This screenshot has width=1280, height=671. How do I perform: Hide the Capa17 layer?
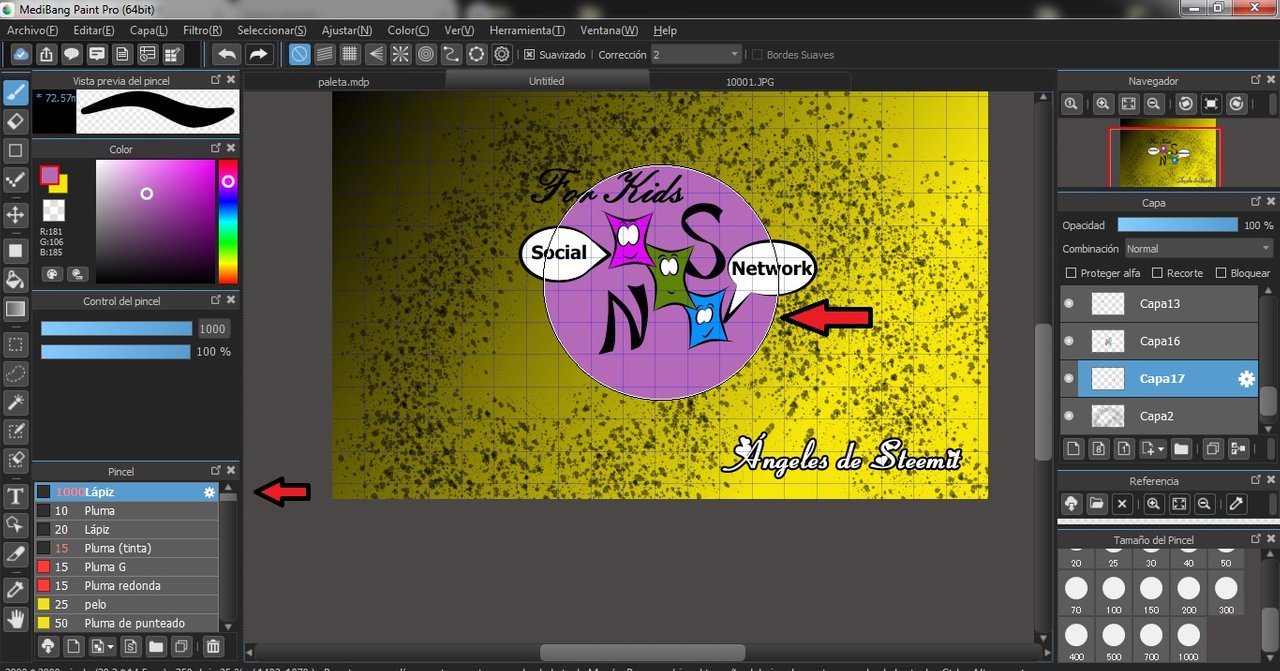[1069, 379]
